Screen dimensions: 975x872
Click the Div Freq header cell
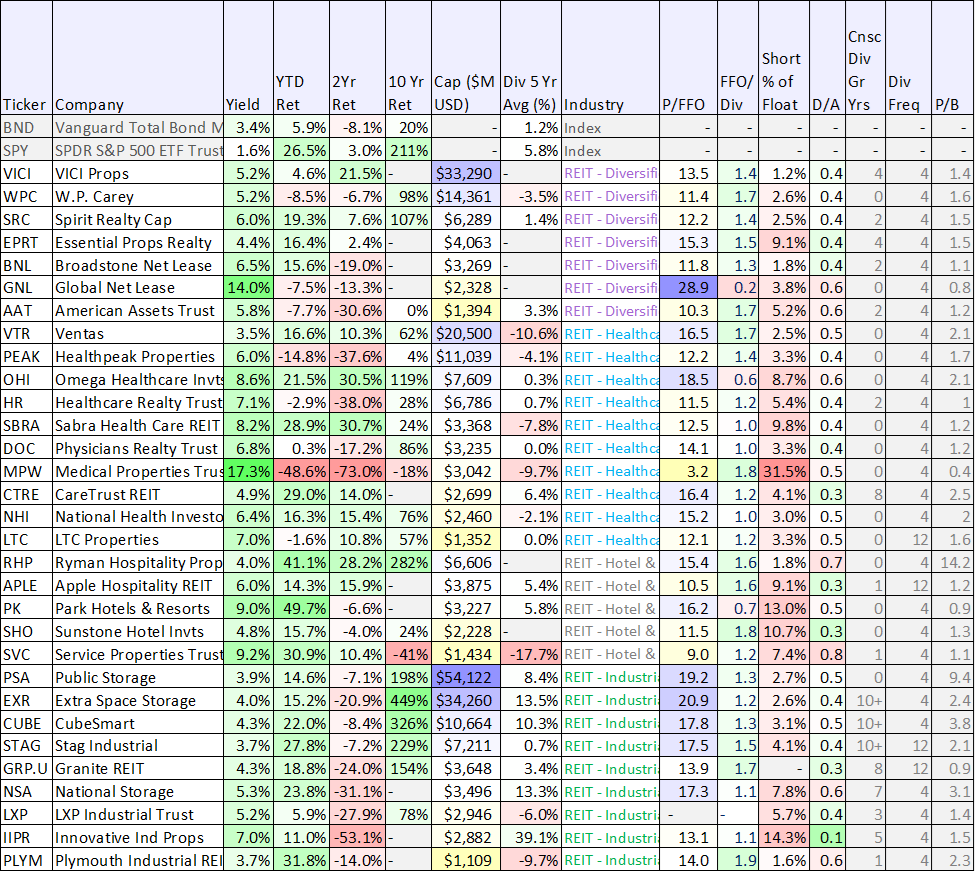(x=908, y=58)
